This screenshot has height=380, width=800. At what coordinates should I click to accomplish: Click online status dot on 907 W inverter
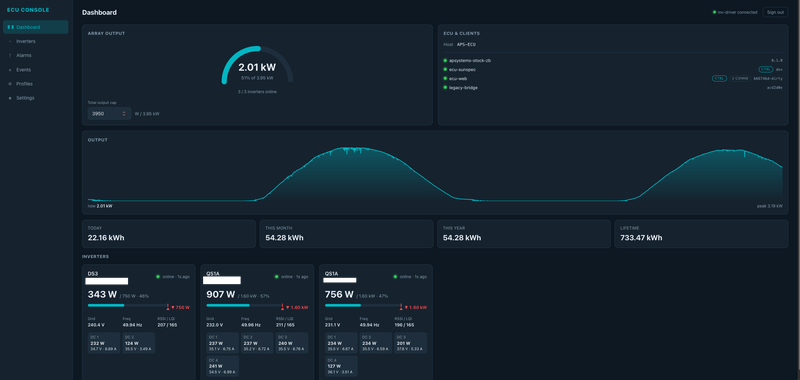(x=277, y=277)
